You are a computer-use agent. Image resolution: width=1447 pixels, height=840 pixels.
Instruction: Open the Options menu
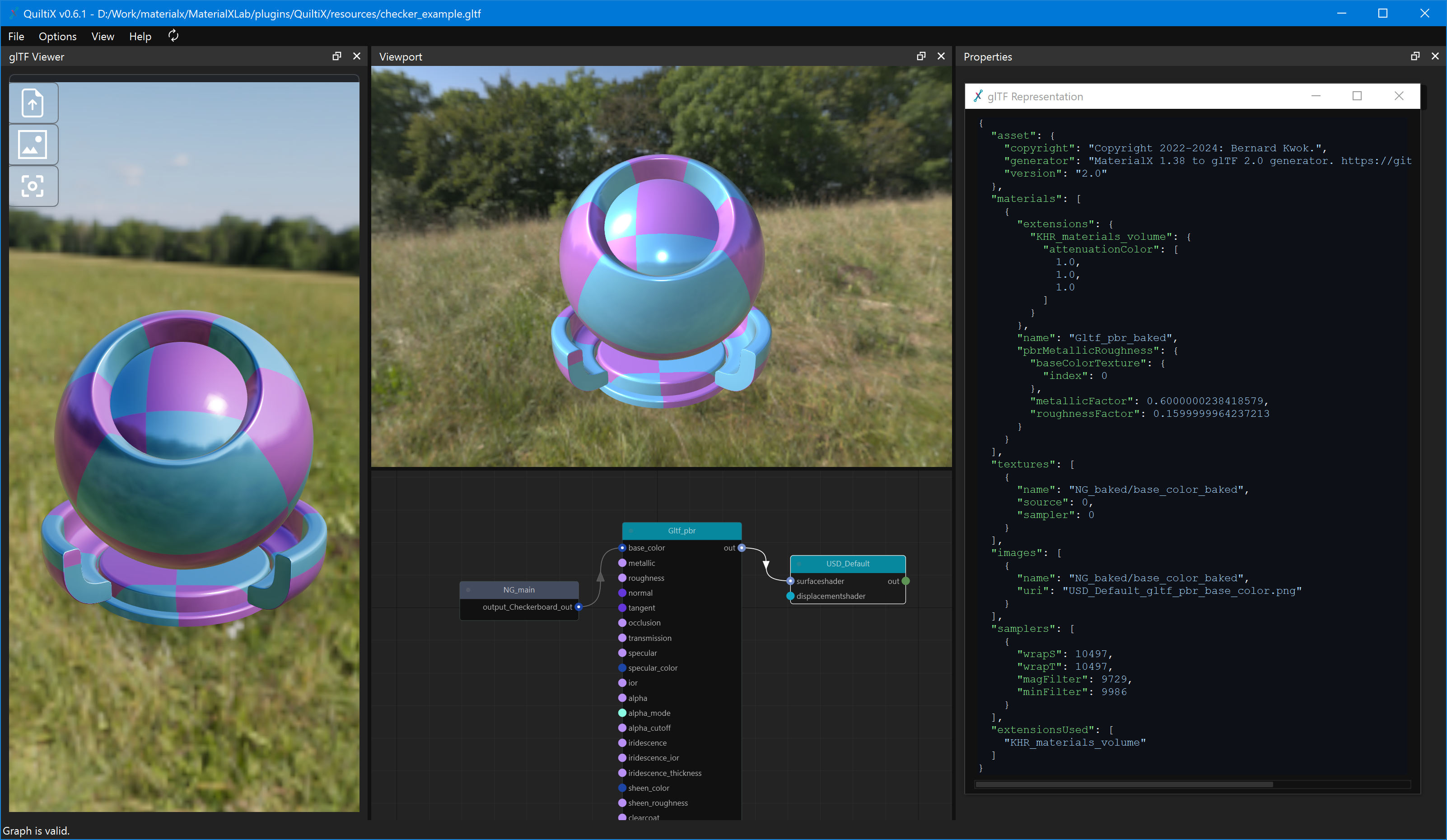click(x=57, y=36)
